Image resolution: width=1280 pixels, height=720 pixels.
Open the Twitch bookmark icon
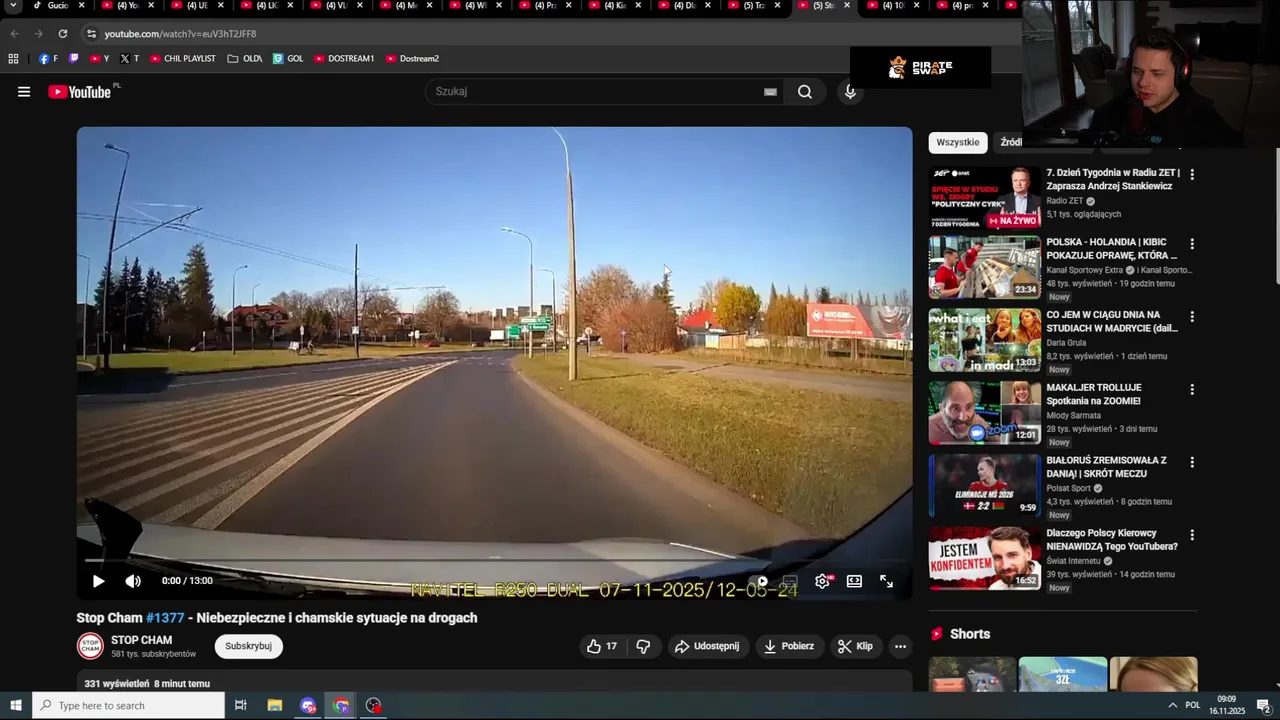[73, 59]
